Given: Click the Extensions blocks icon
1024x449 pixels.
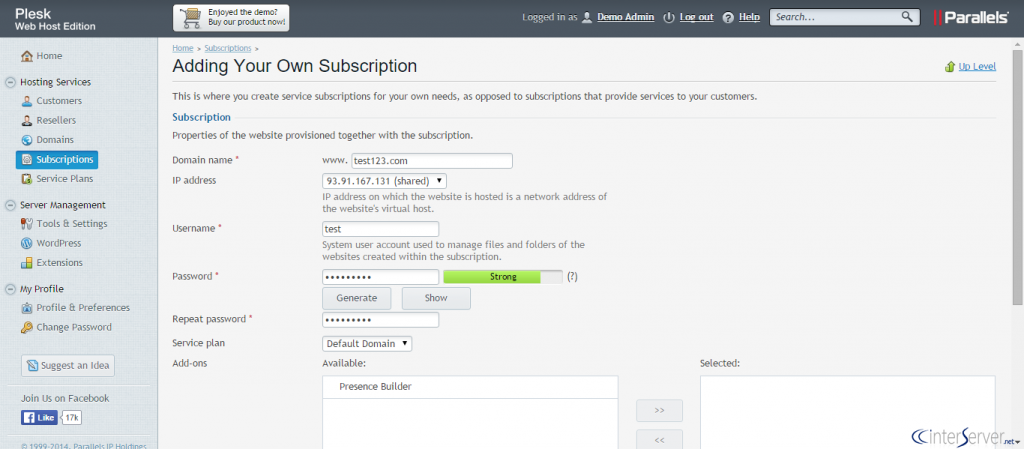Looking at the screenshot, I should click(x=27, y=263).
